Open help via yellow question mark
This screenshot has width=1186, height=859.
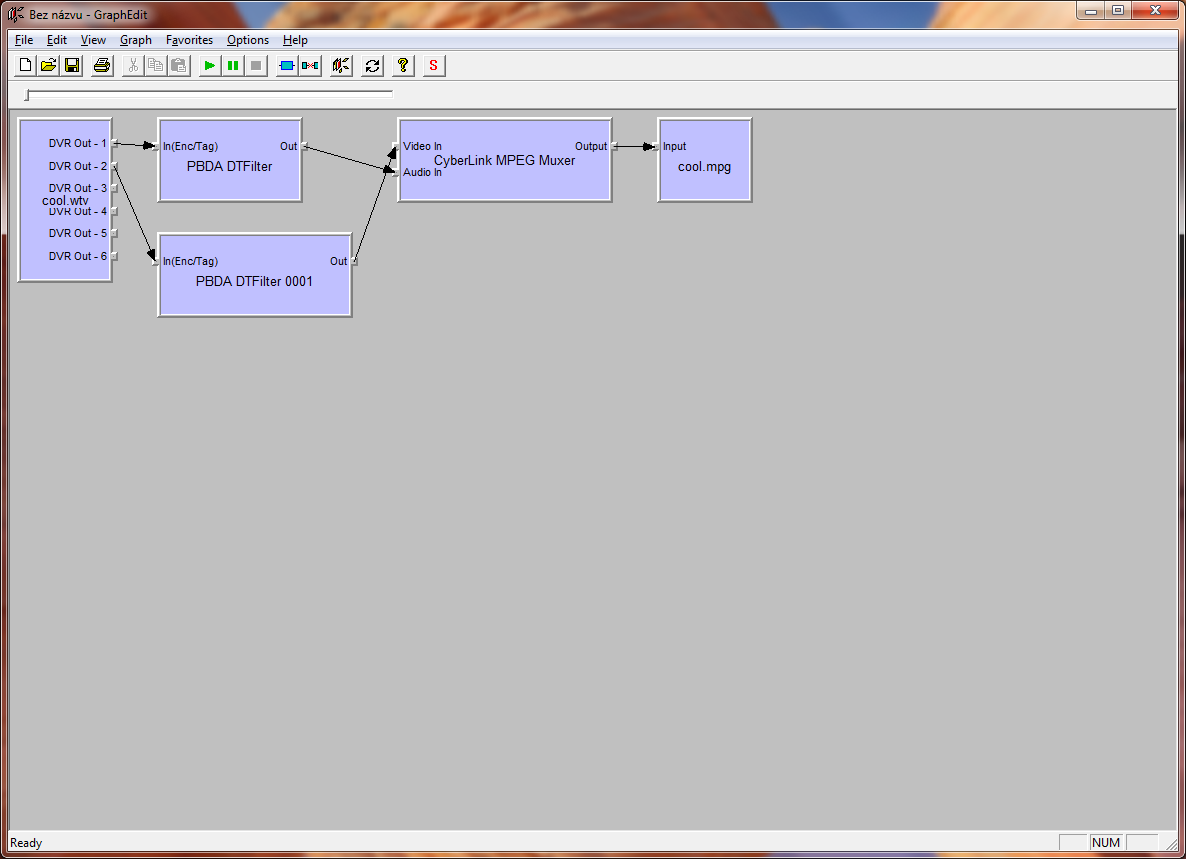pos(403,66)
